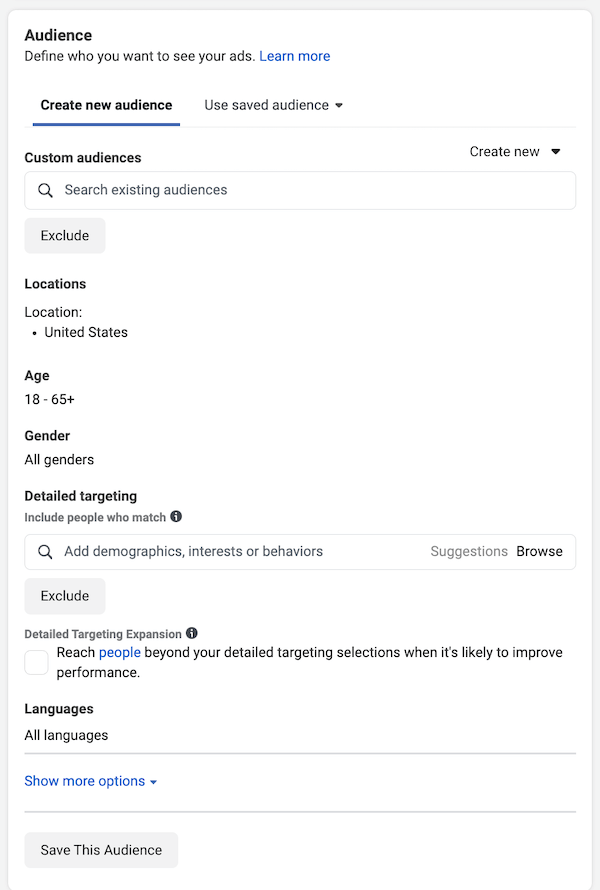
Task: Open the Learn more link
Action: pos(294,56)
